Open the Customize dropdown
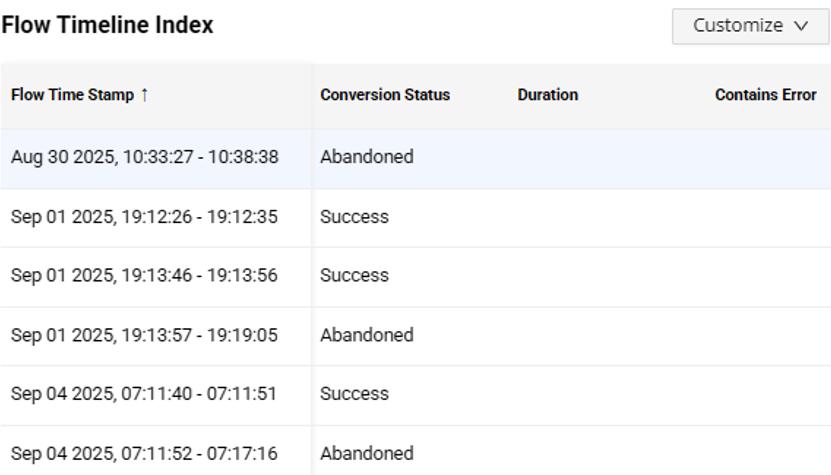The width and height of the screenshot is (831, 475). coord(750,26)
